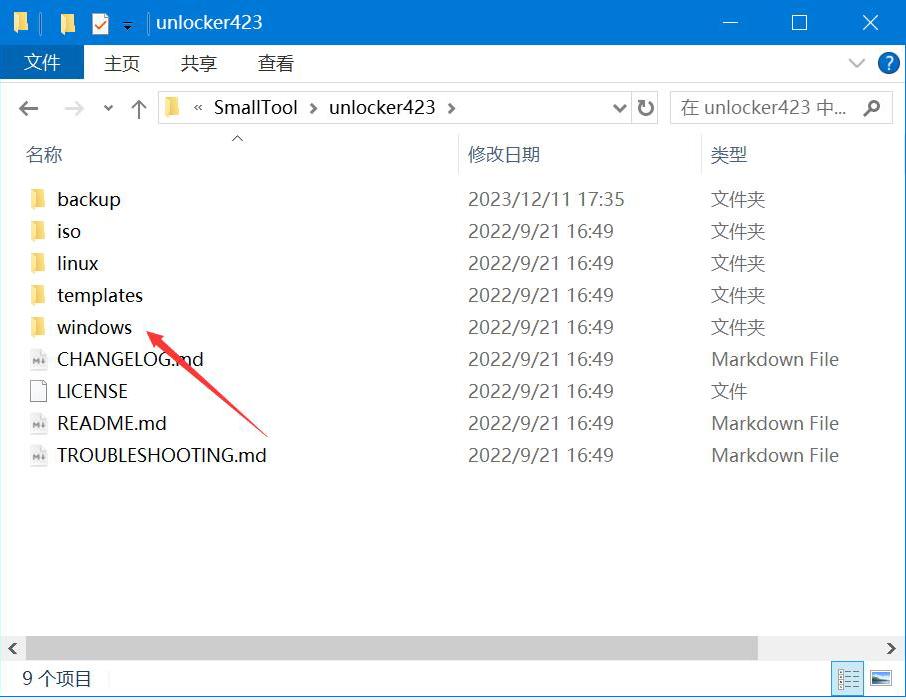Click the scroll right arrow
This screenshot has width=906, height=700.
pyautogui.click(x=891, y=648)
